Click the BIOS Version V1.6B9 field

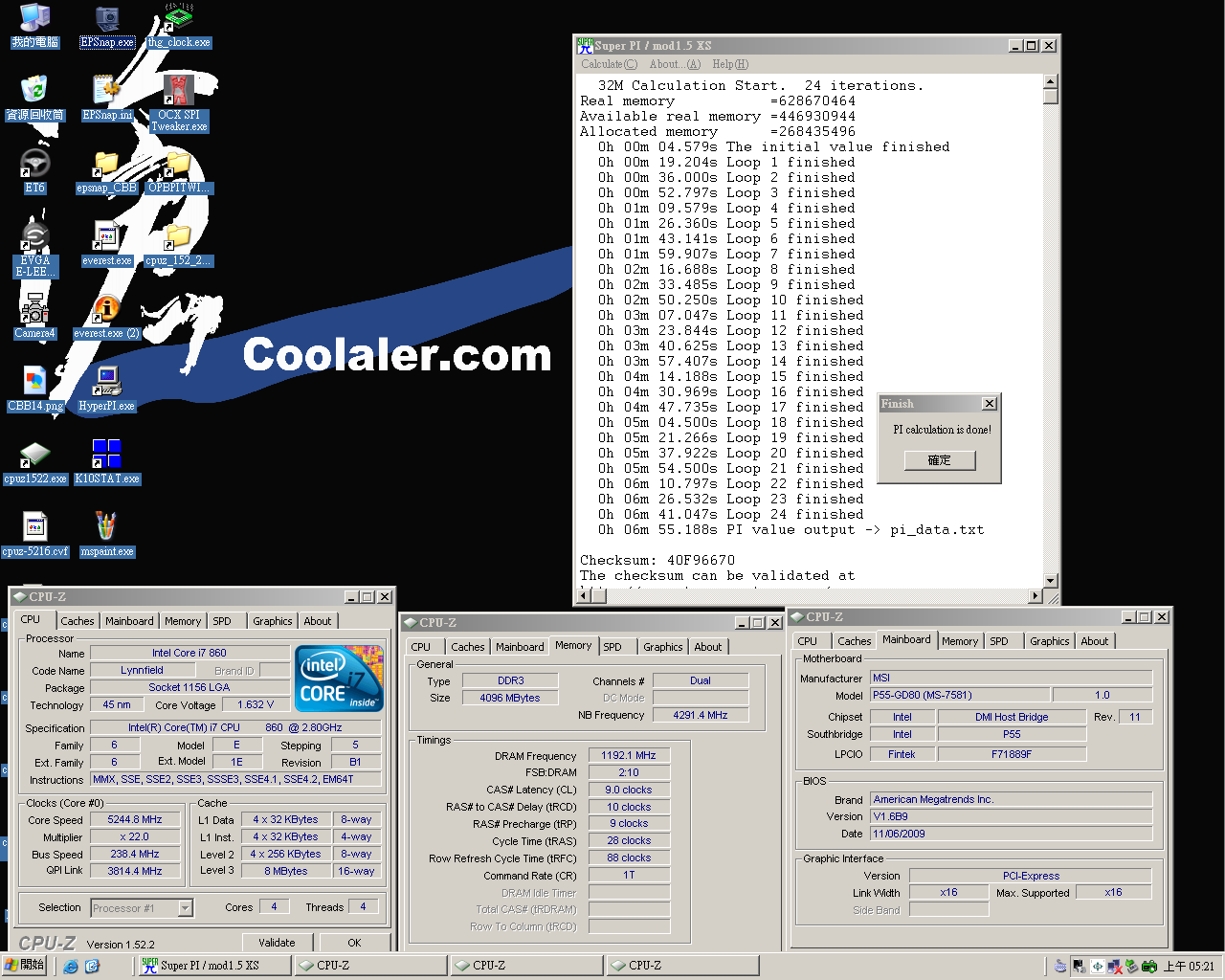[1012, 816]
